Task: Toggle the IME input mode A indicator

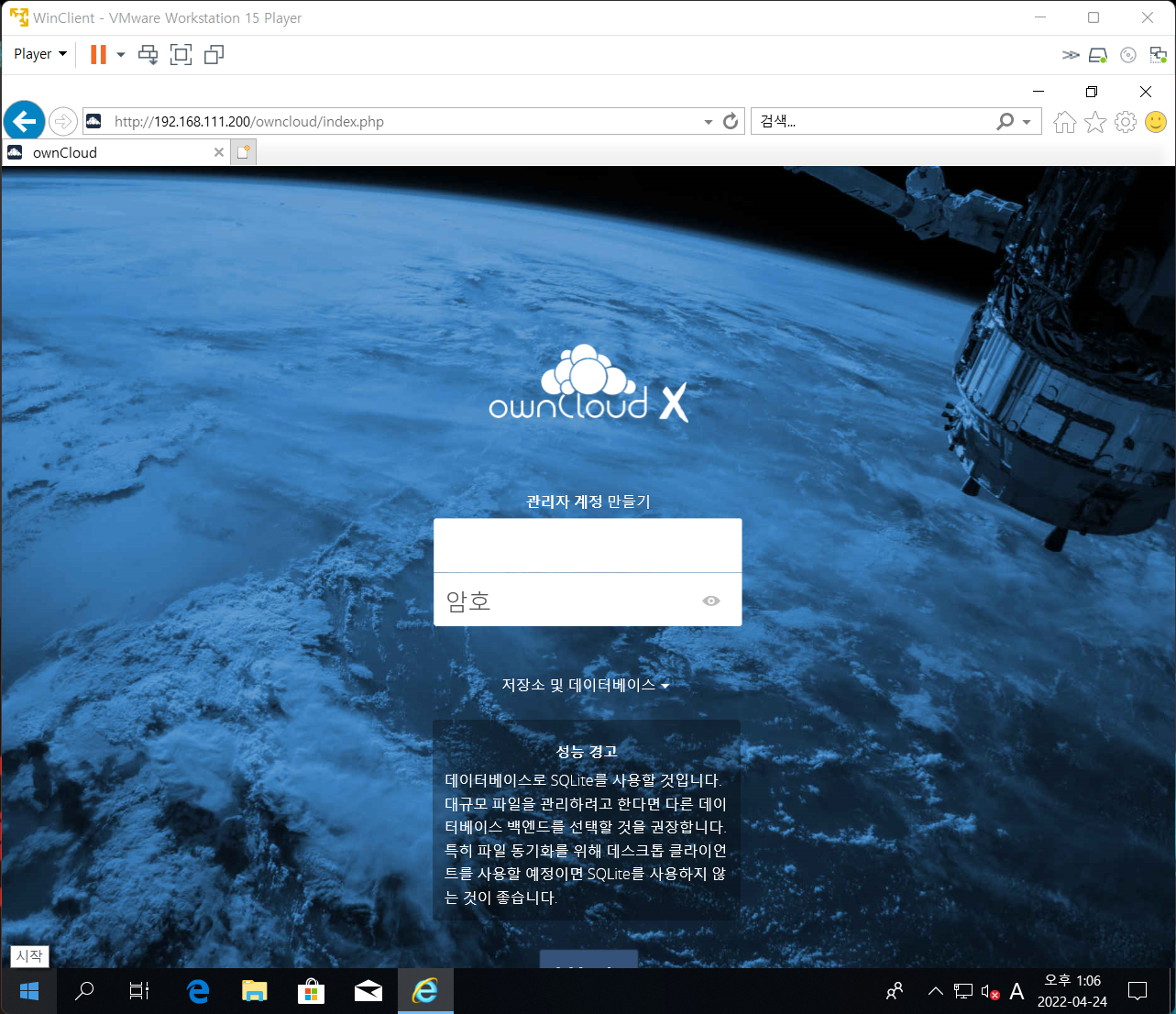Action: 1017,991
